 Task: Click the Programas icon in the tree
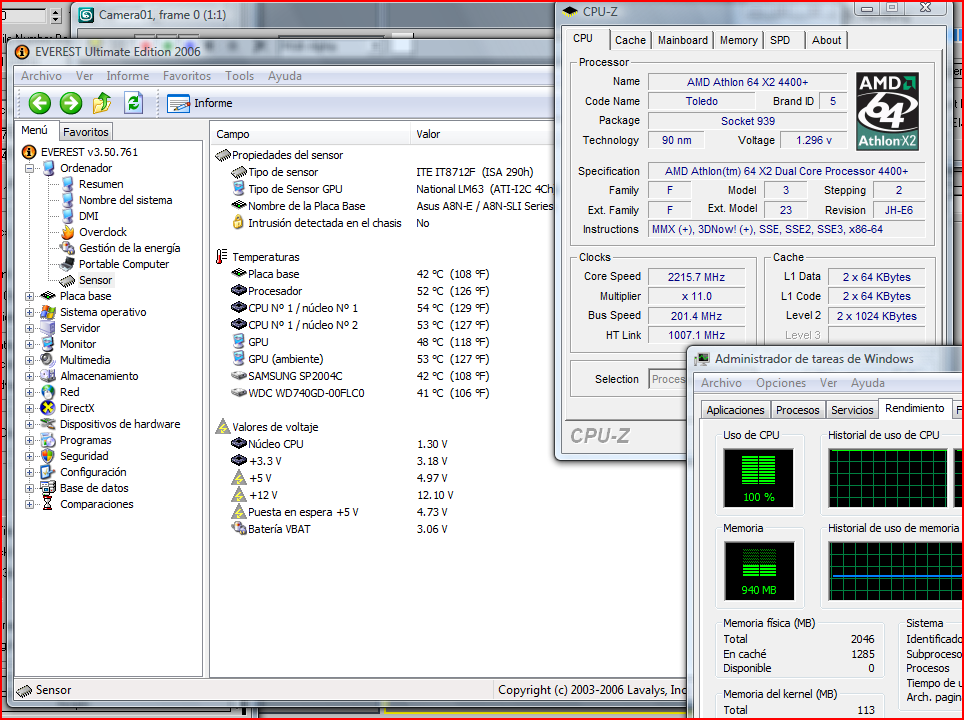pyautogui.click(x=47, y=440)
